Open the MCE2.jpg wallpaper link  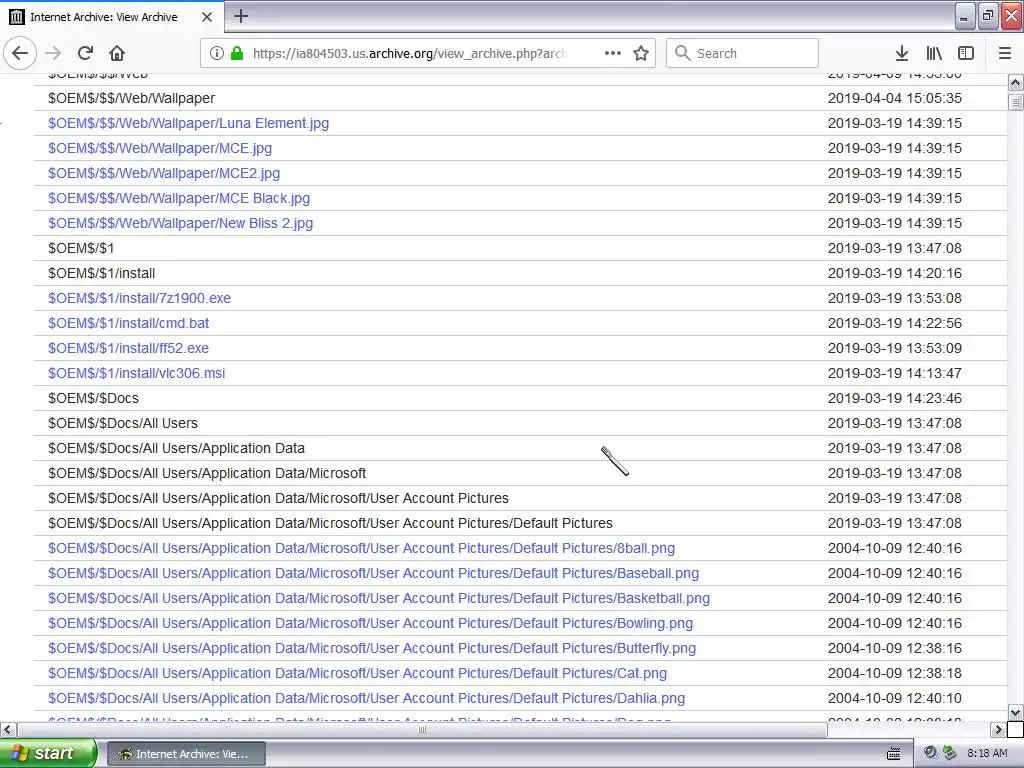[x=164, y=173]
